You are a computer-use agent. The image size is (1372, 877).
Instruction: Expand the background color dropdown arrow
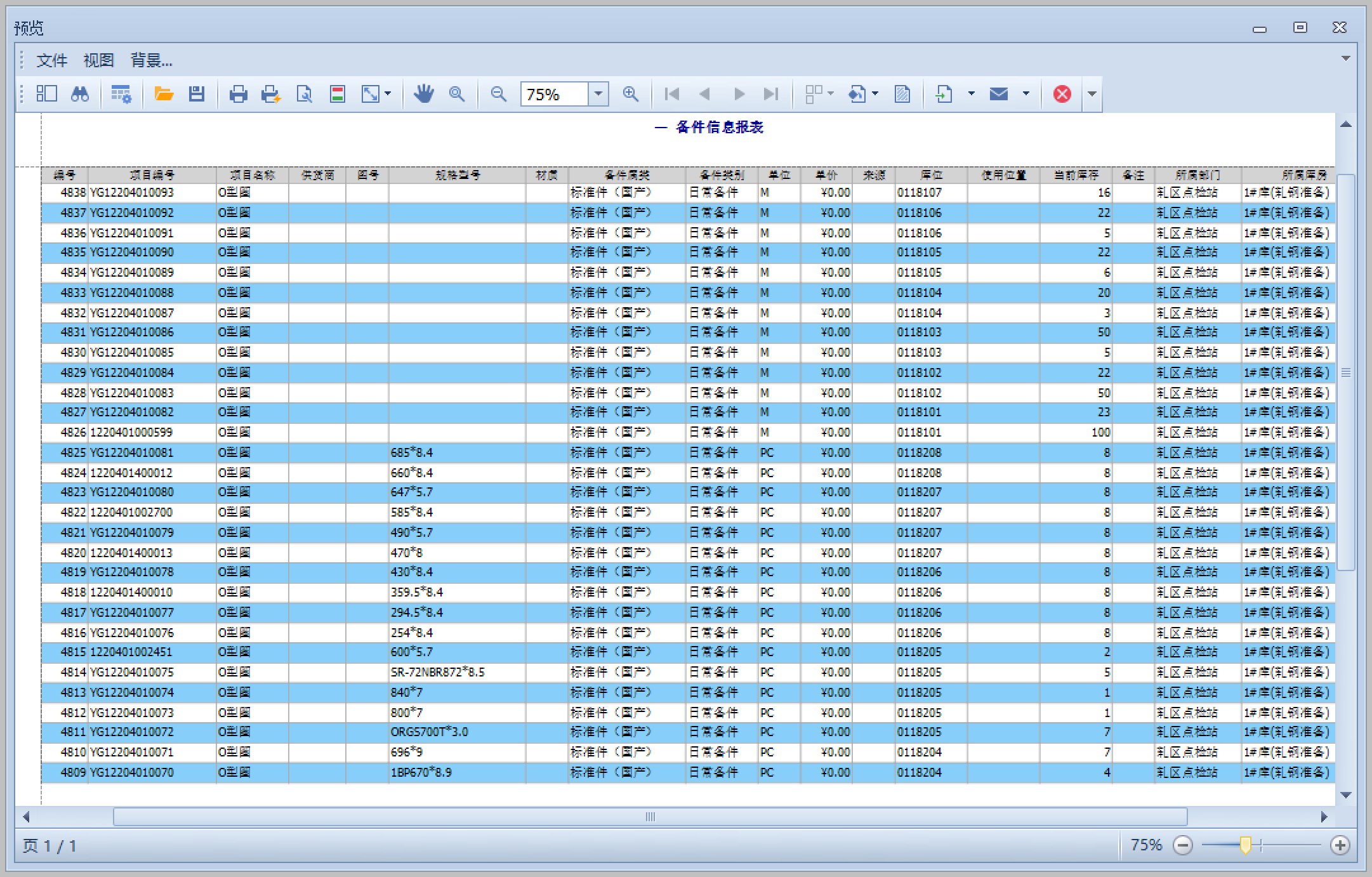[875, 94]
